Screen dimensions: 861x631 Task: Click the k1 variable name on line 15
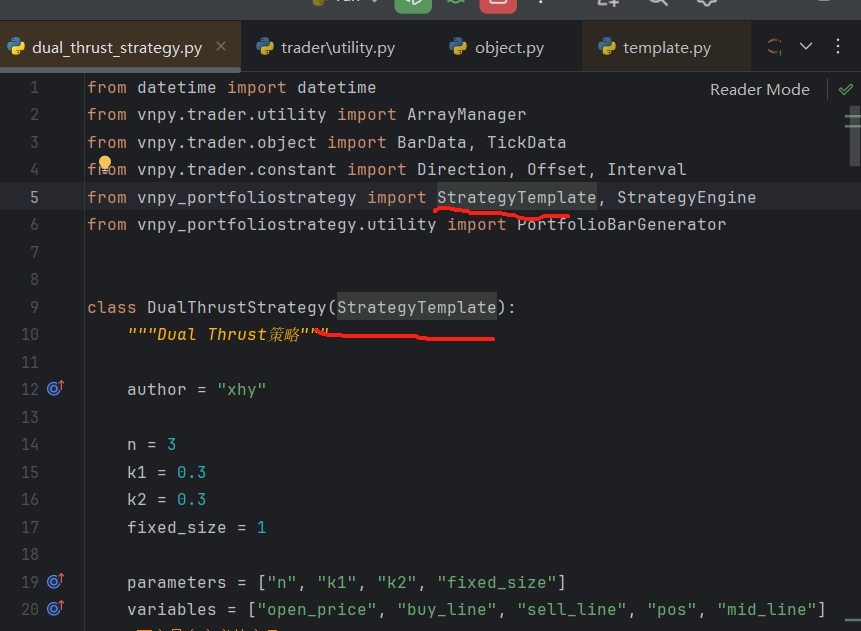point(137,472)
